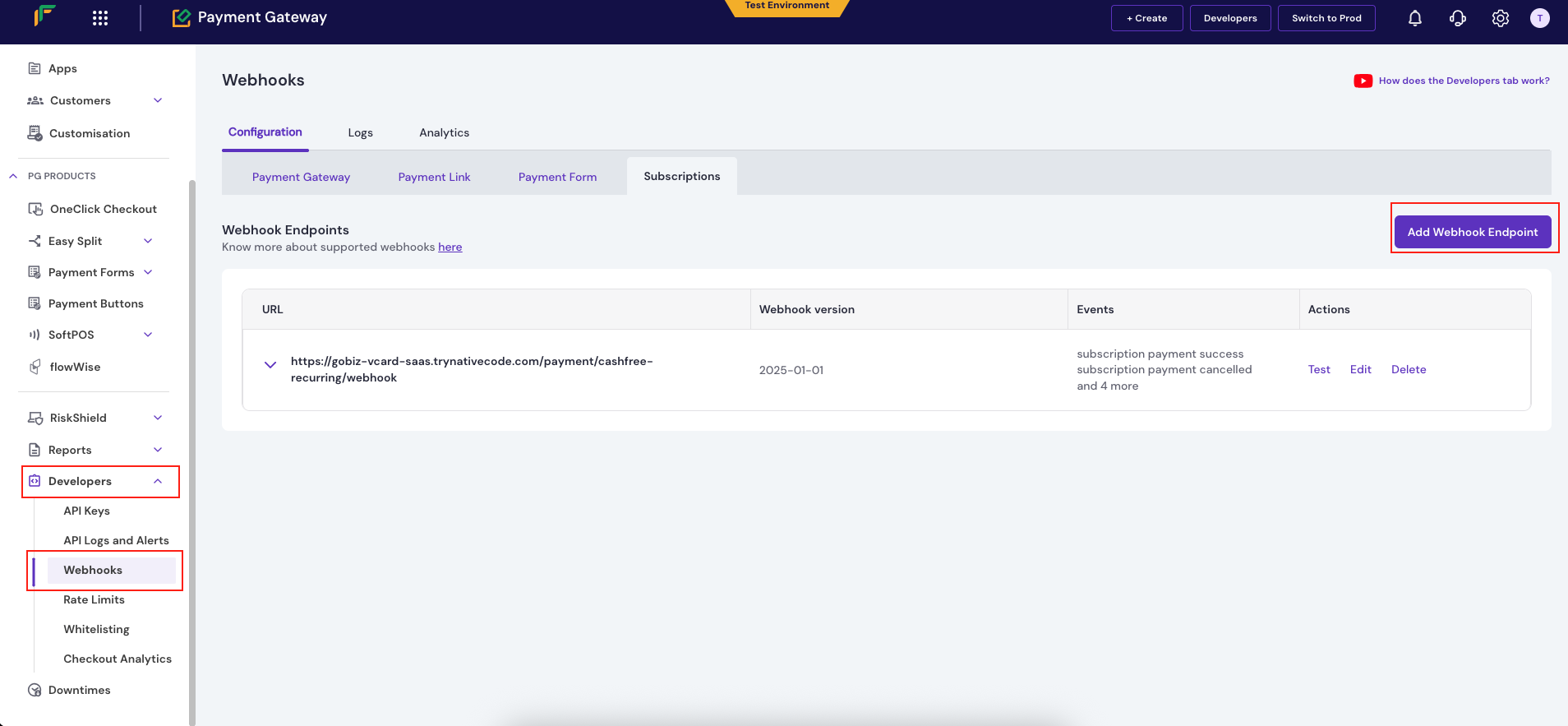Screen dimensions: 1568x726
Task: Click the Payment Gateway product icon
Action: (x=181, y=17)
